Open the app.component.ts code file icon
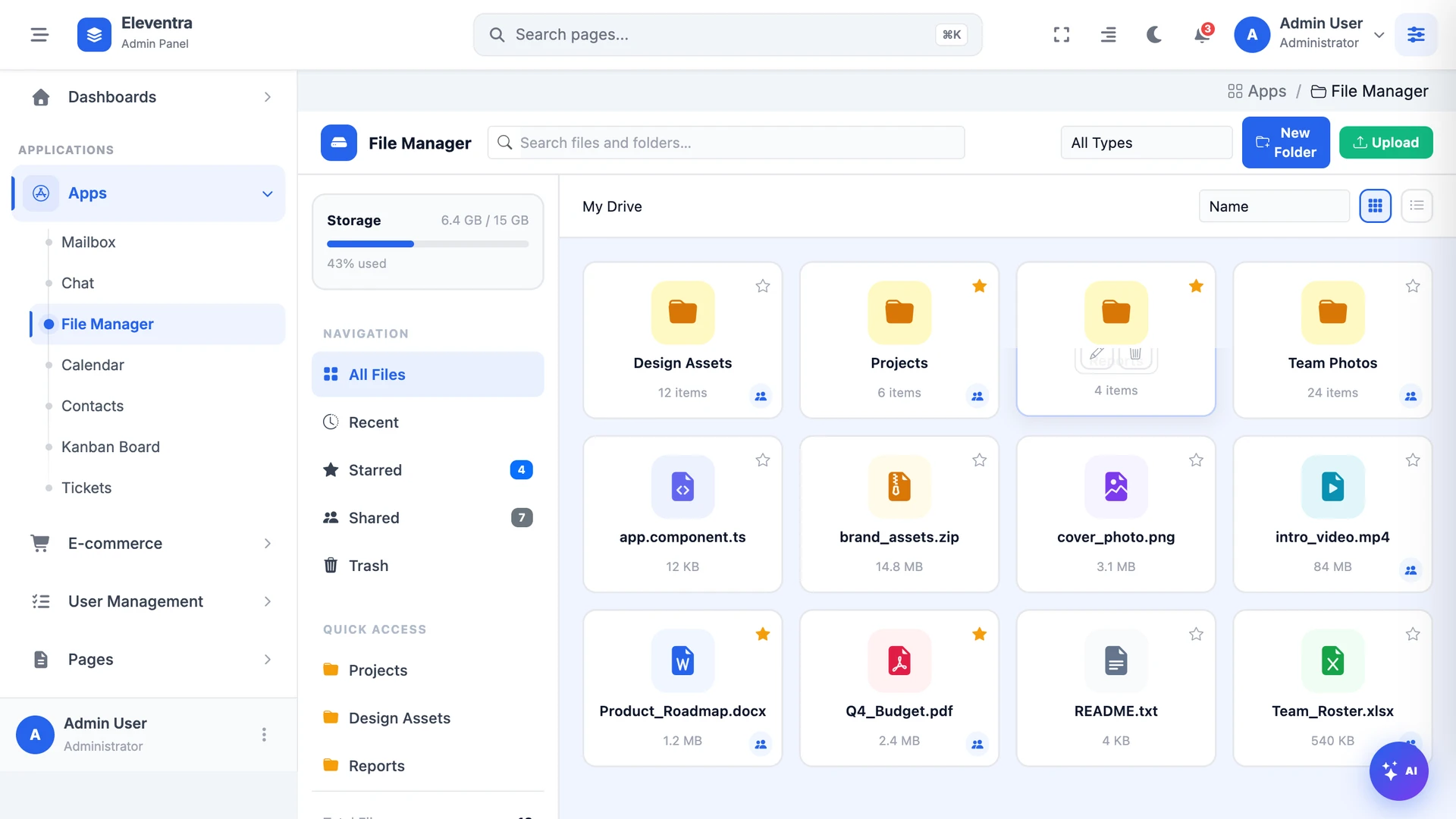This screenshot has height=819, width=1456. tap(682, 487)
